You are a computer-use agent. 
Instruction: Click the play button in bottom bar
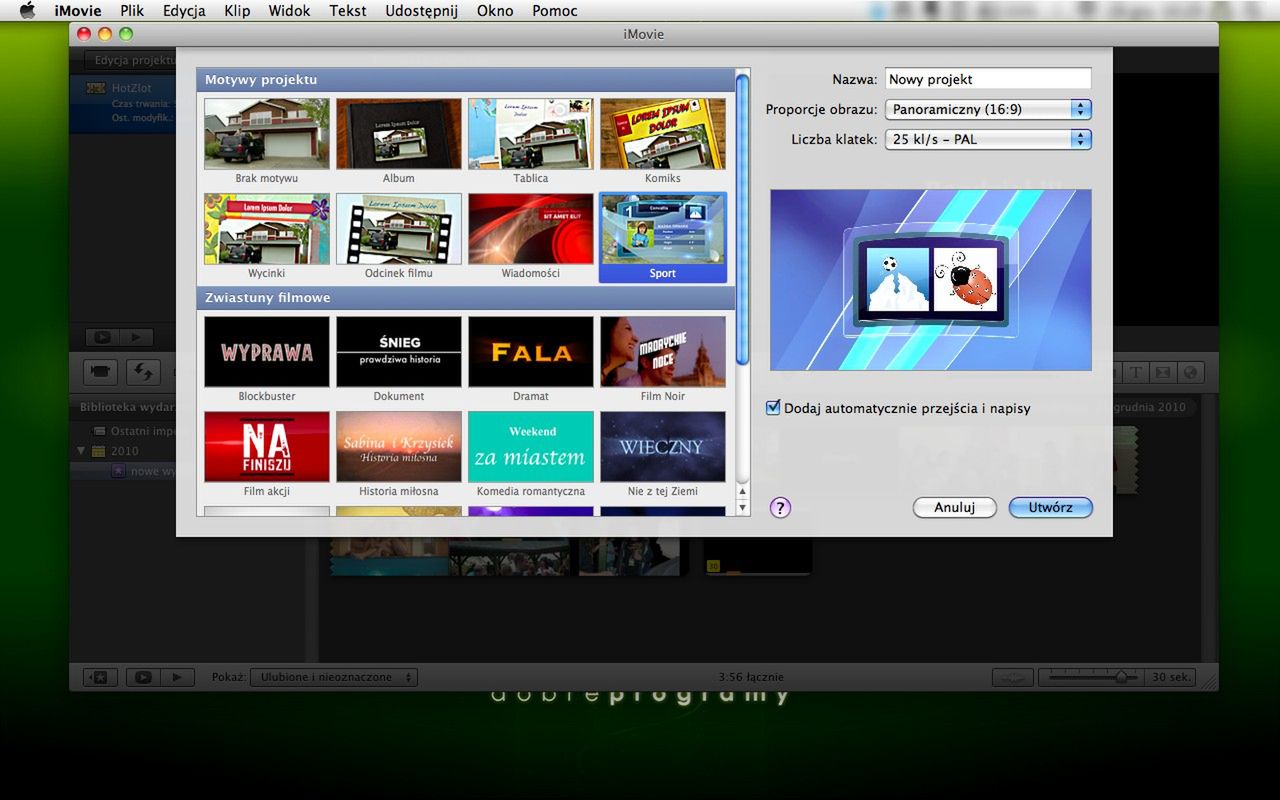[177, 677]
